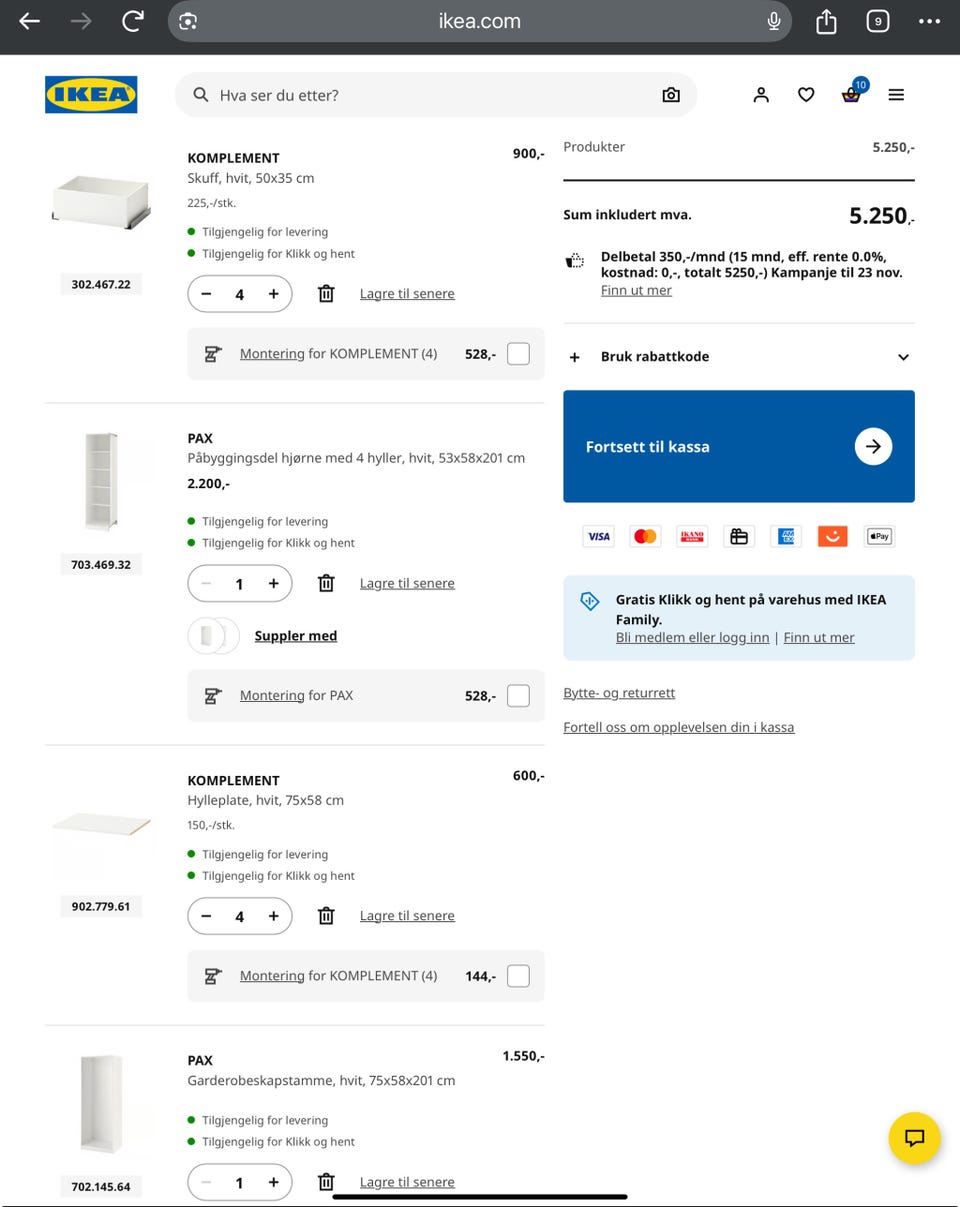Screen dimensions: 960x1207
Task: Check the Montering for PAX box
Action: pos(518,696)
